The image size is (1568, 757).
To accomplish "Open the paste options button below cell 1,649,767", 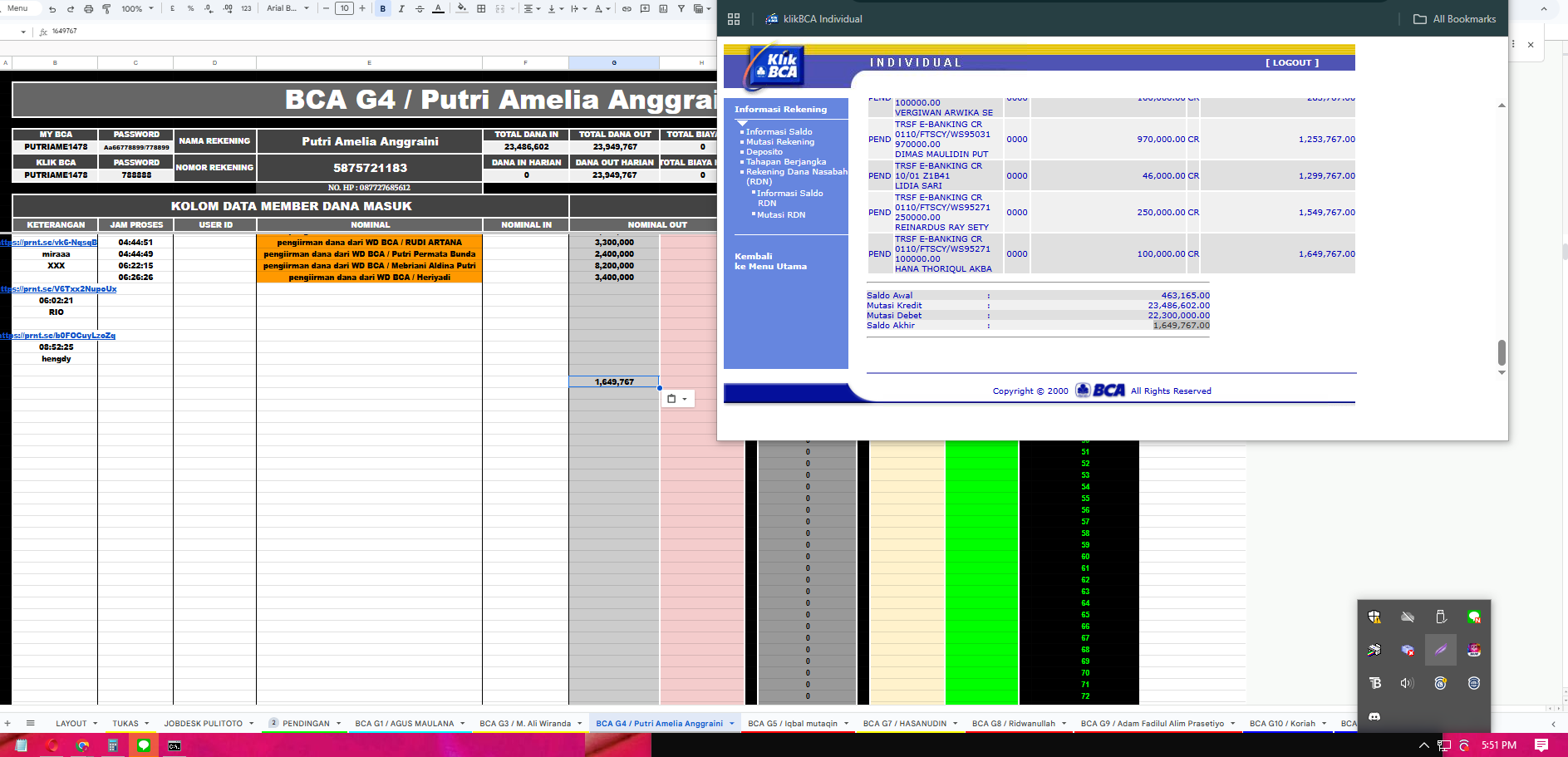I will pyautogui.click(x=677, y=399).
